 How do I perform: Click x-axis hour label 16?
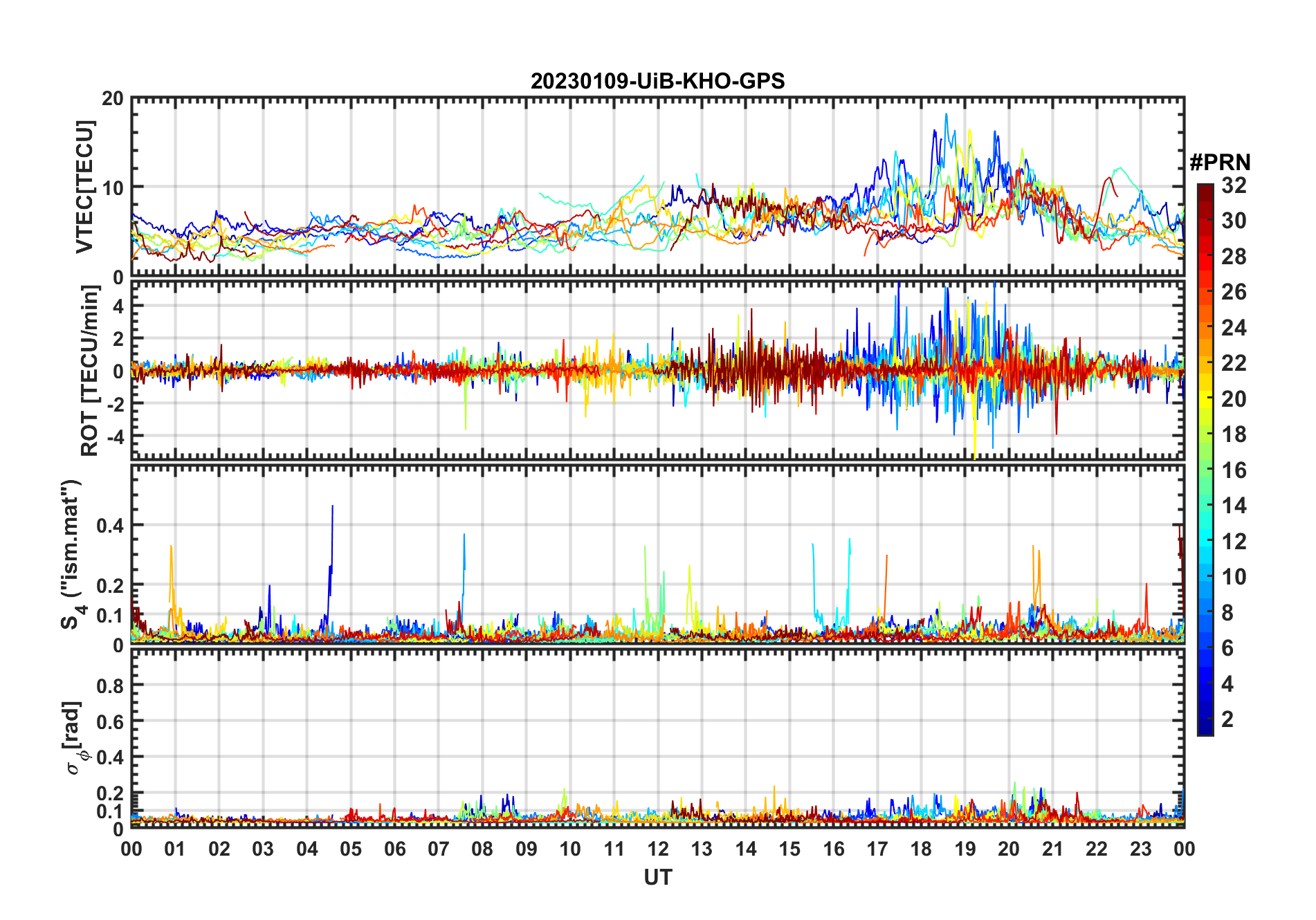(833, 849)
